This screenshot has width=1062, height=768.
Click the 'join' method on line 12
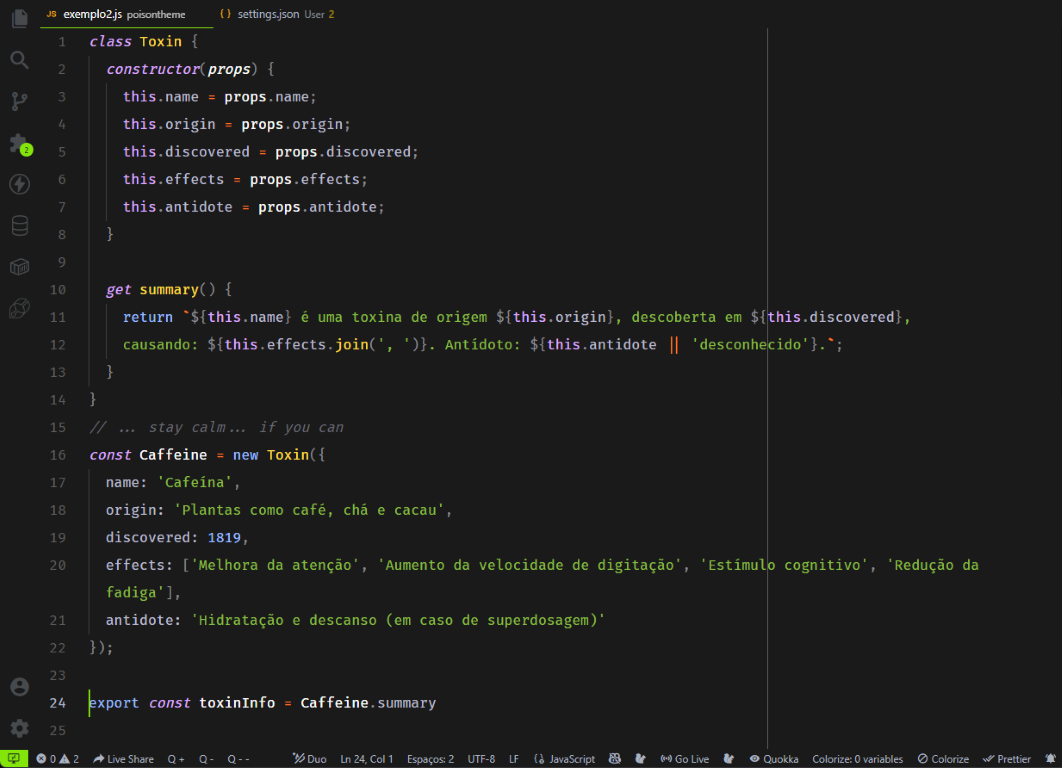click(352, 345)
